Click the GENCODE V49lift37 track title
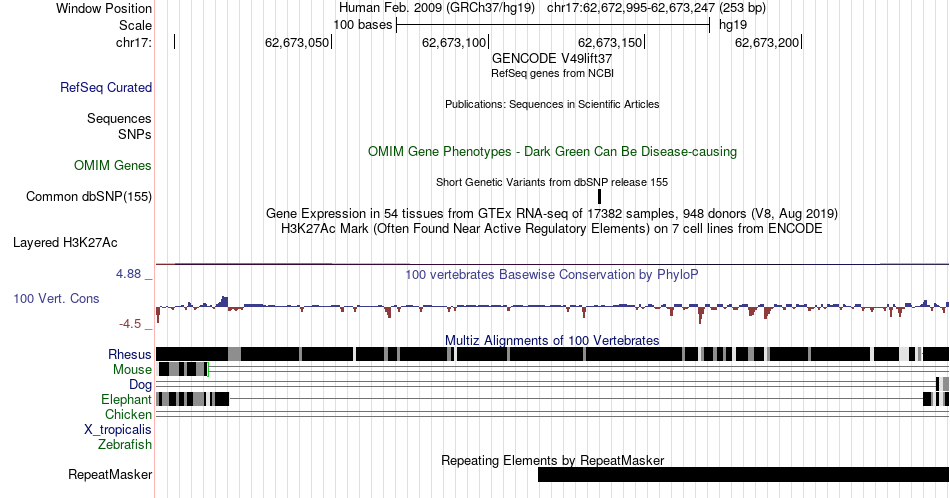 [552, 59]
